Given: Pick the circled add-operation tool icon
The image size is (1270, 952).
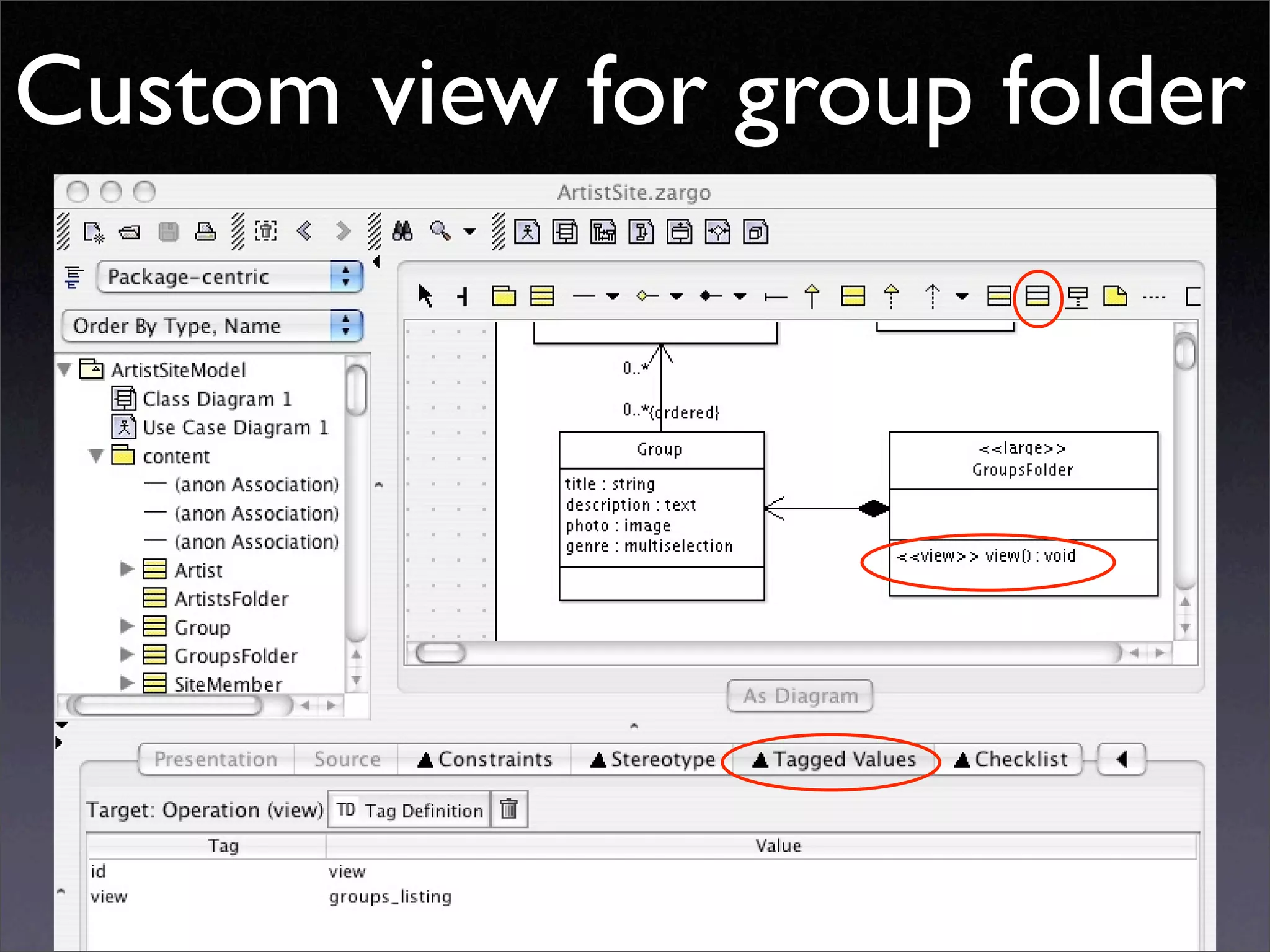Looking at the screenshot, I should pos(1037,296).
